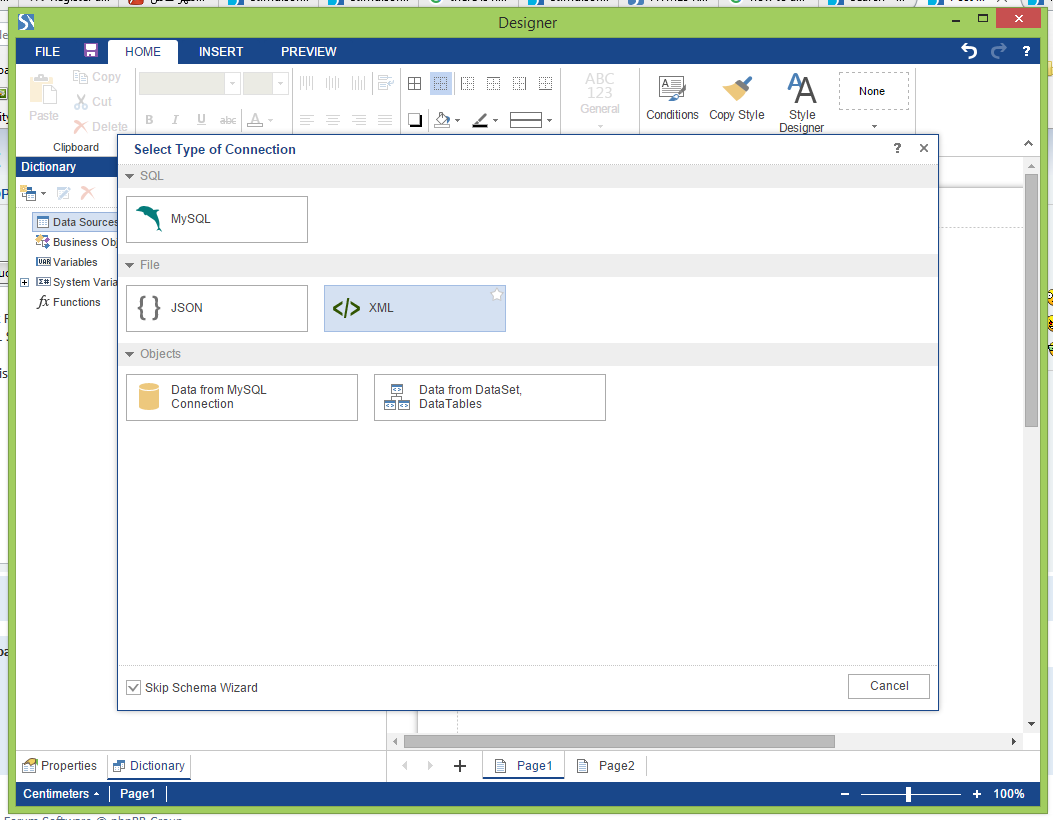
Task: Open the Dictionary panel tab
Action: (x=149, y=766)
